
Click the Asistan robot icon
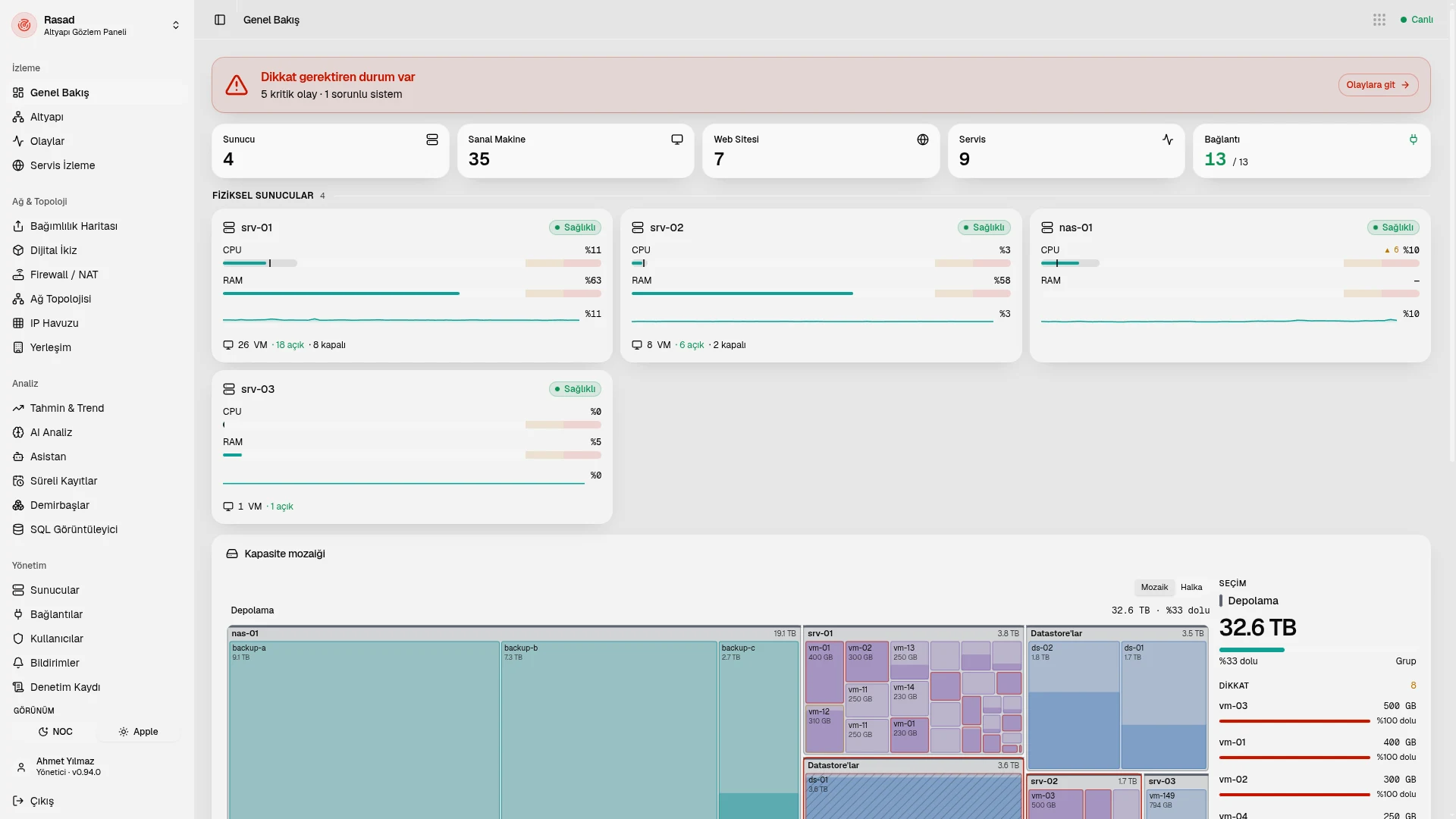[x=18, y=457]
